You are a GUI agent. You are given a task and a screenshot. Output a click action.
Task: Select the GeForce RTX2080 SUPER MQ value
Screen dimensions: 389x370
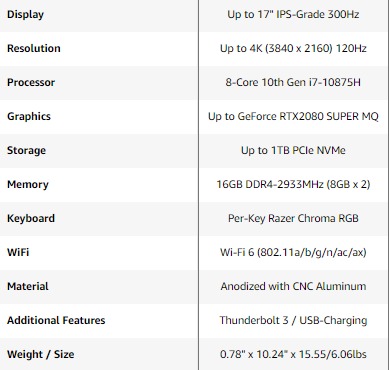point(293,116)
